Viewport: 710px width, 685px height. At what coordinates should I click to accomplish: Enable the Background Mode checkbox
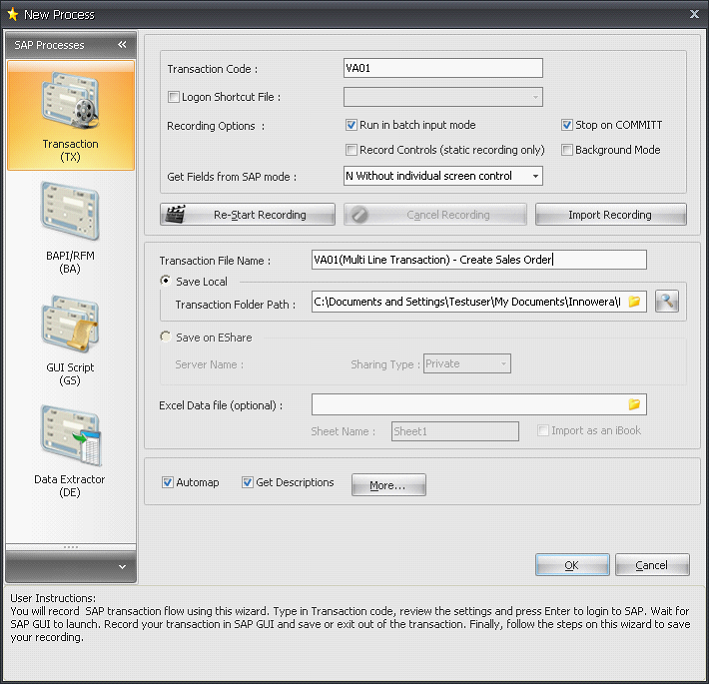point(567,151)
